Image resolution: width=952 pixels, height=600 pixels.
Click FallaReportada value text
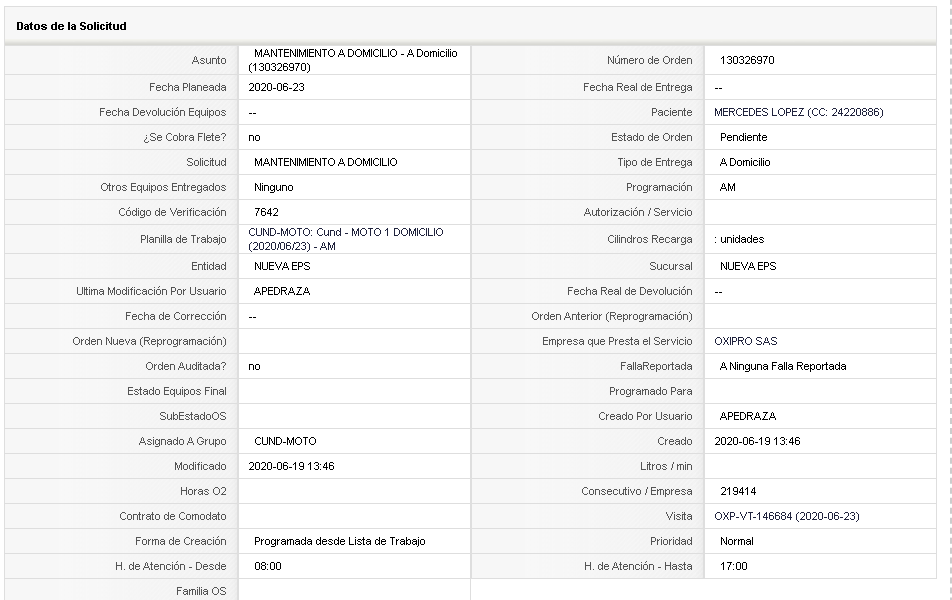(x=783, y=366)
